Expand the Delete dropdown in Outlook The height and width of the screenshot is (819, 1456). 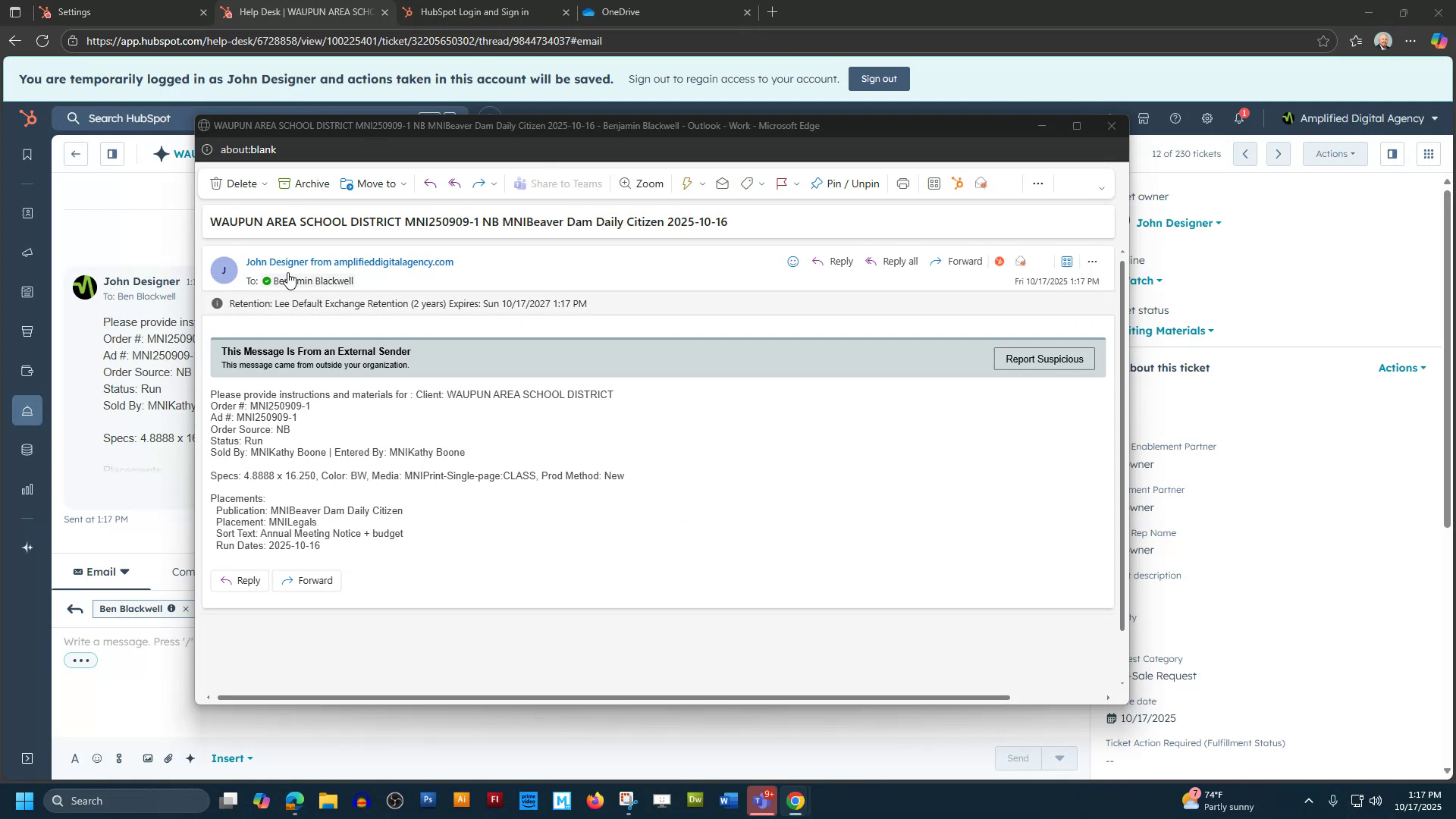(x=264, y=184)
